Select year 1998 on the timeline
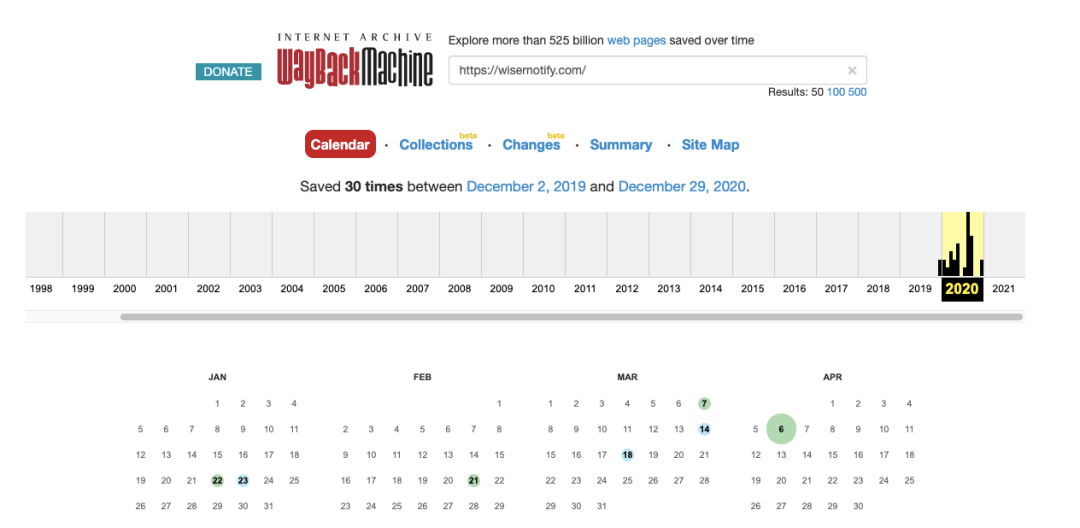The height and width of the screenshot is (528, 1080). pos(41,289)
